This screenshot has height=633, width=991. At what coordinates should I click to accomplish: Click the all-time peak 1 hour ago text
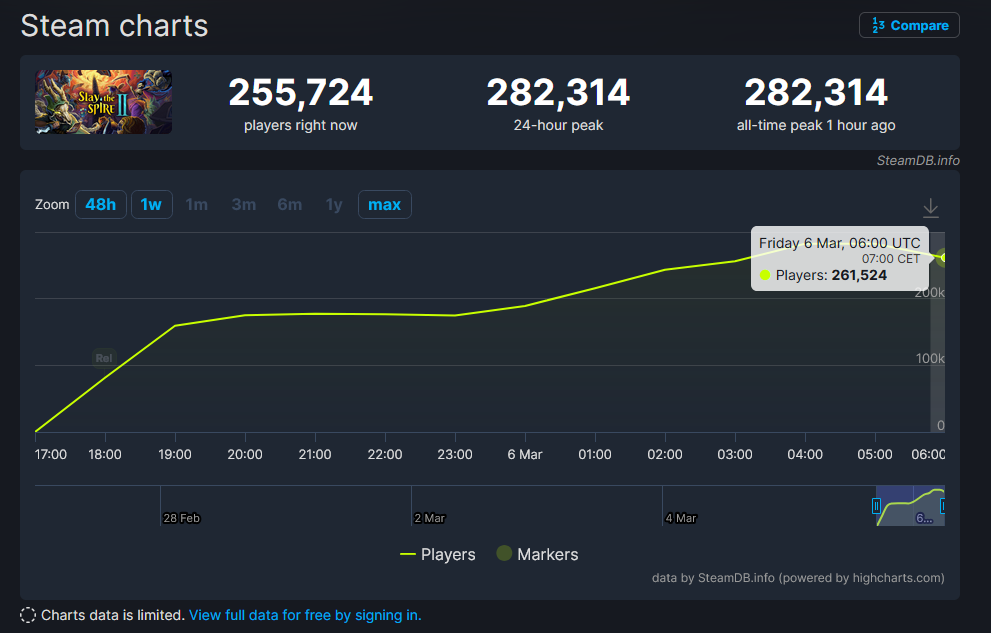pos(816,125)
